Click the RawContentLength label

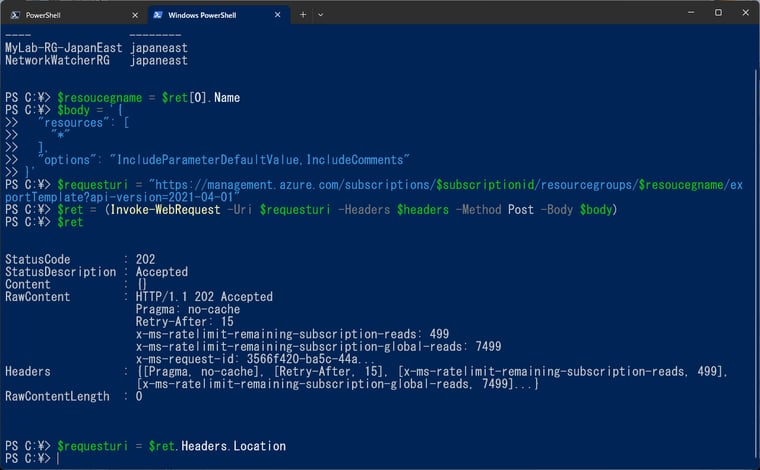pos(57,397)
